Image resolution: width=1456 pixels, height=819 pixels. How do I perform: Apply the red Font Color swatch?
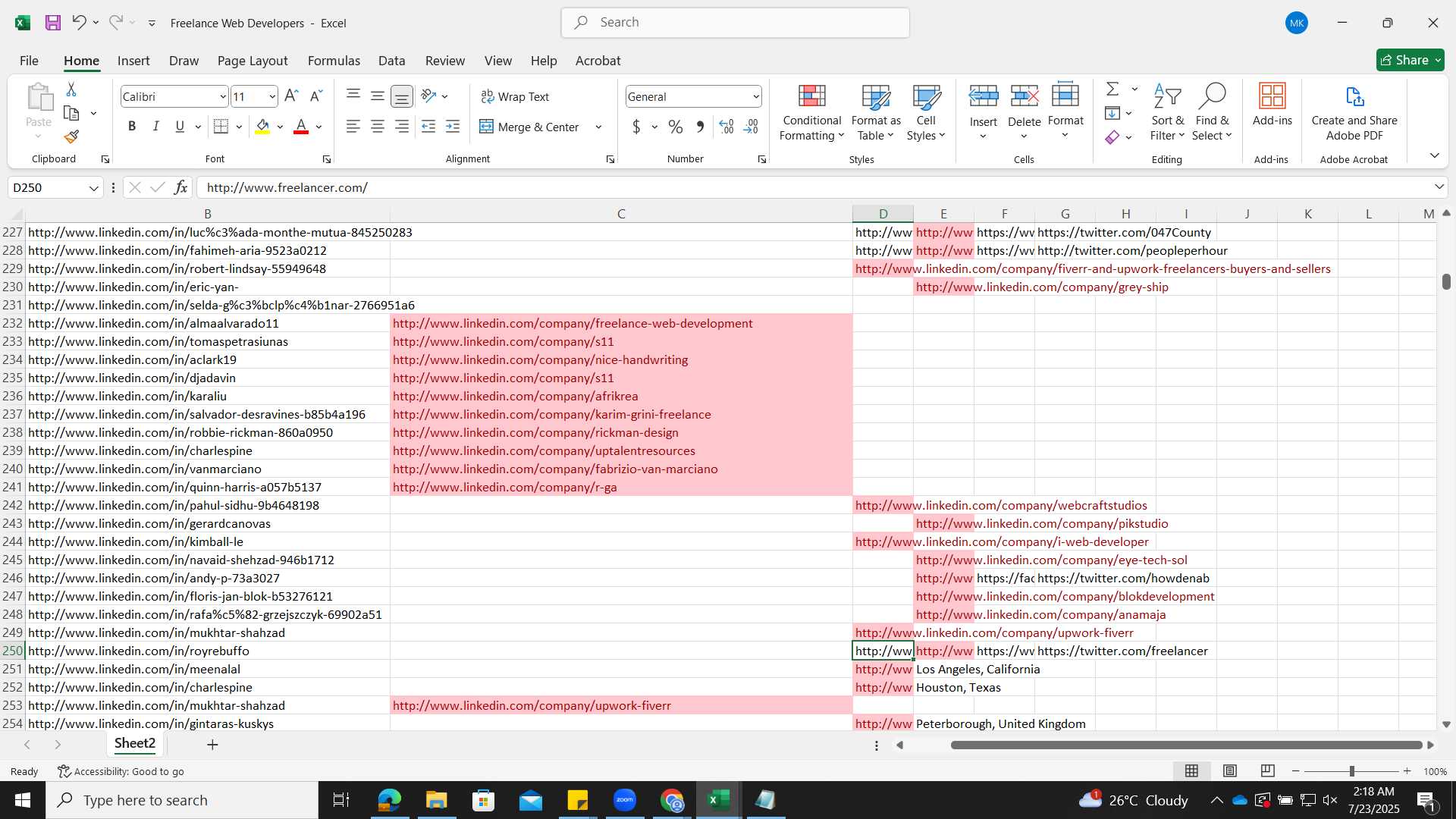(301, 127)
